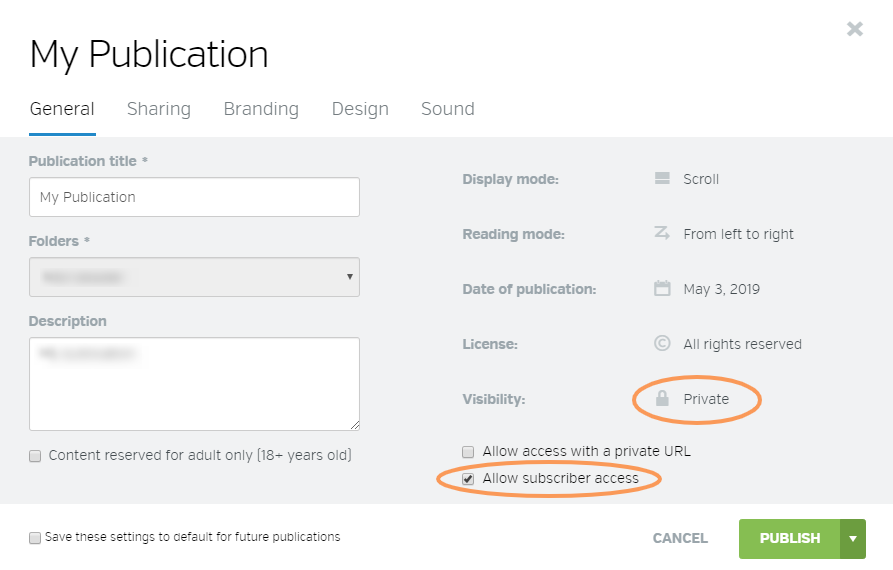Click the copyright license icon

tap(662, 344)
